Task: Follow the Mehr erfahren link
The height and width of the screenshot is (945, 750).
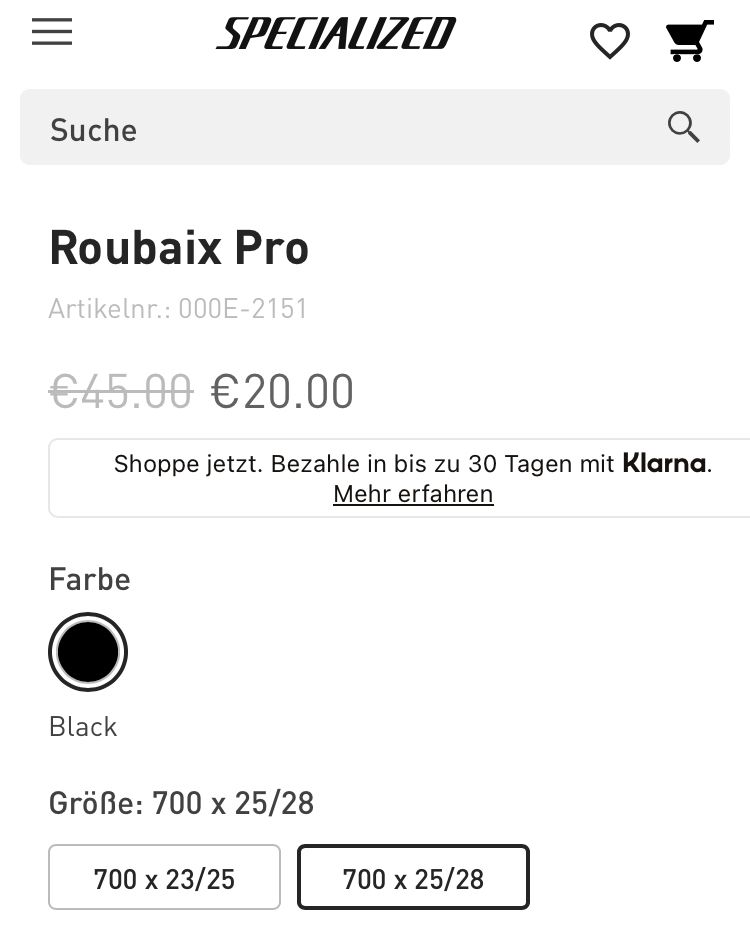Action: 413,494
